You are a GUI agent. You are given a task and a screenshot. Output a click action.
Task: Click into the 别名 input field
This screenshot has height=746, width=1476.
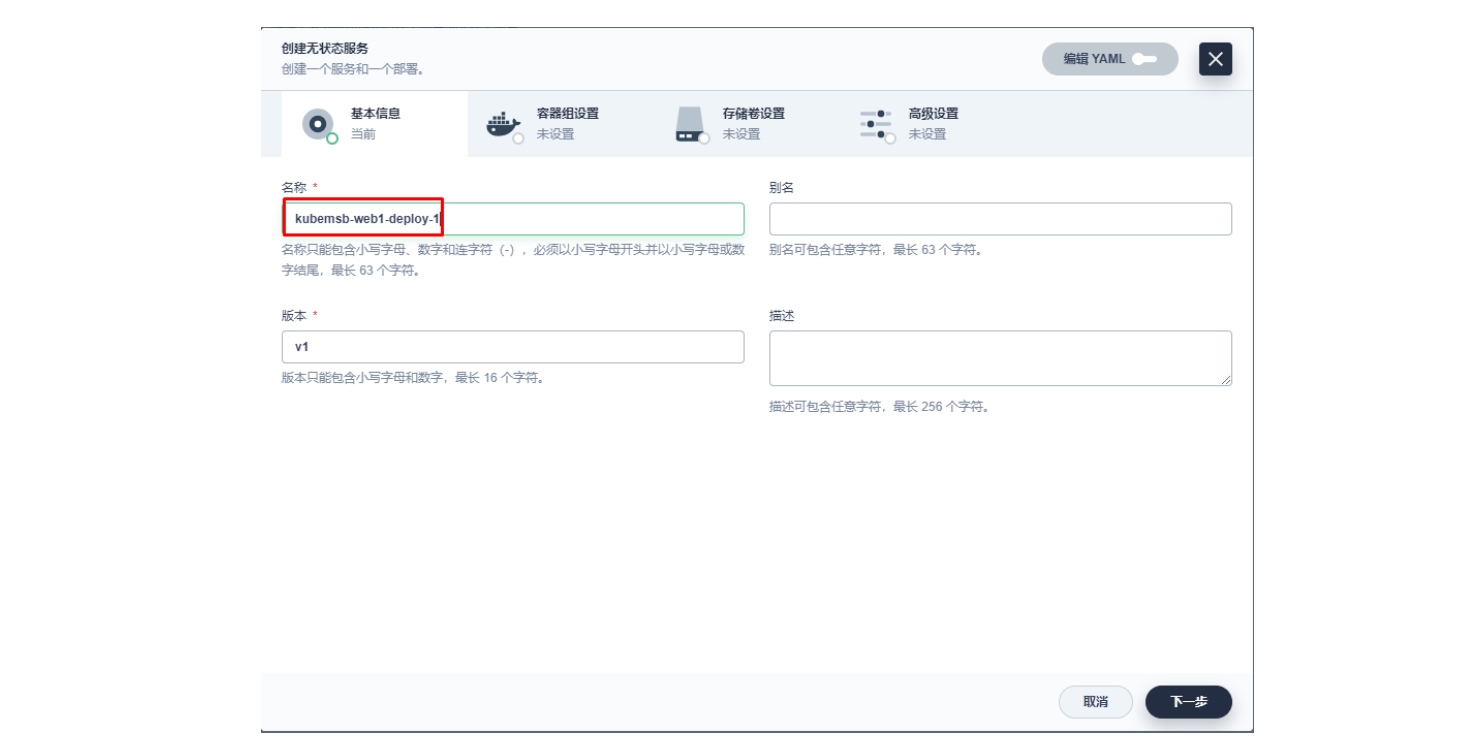1000,219
